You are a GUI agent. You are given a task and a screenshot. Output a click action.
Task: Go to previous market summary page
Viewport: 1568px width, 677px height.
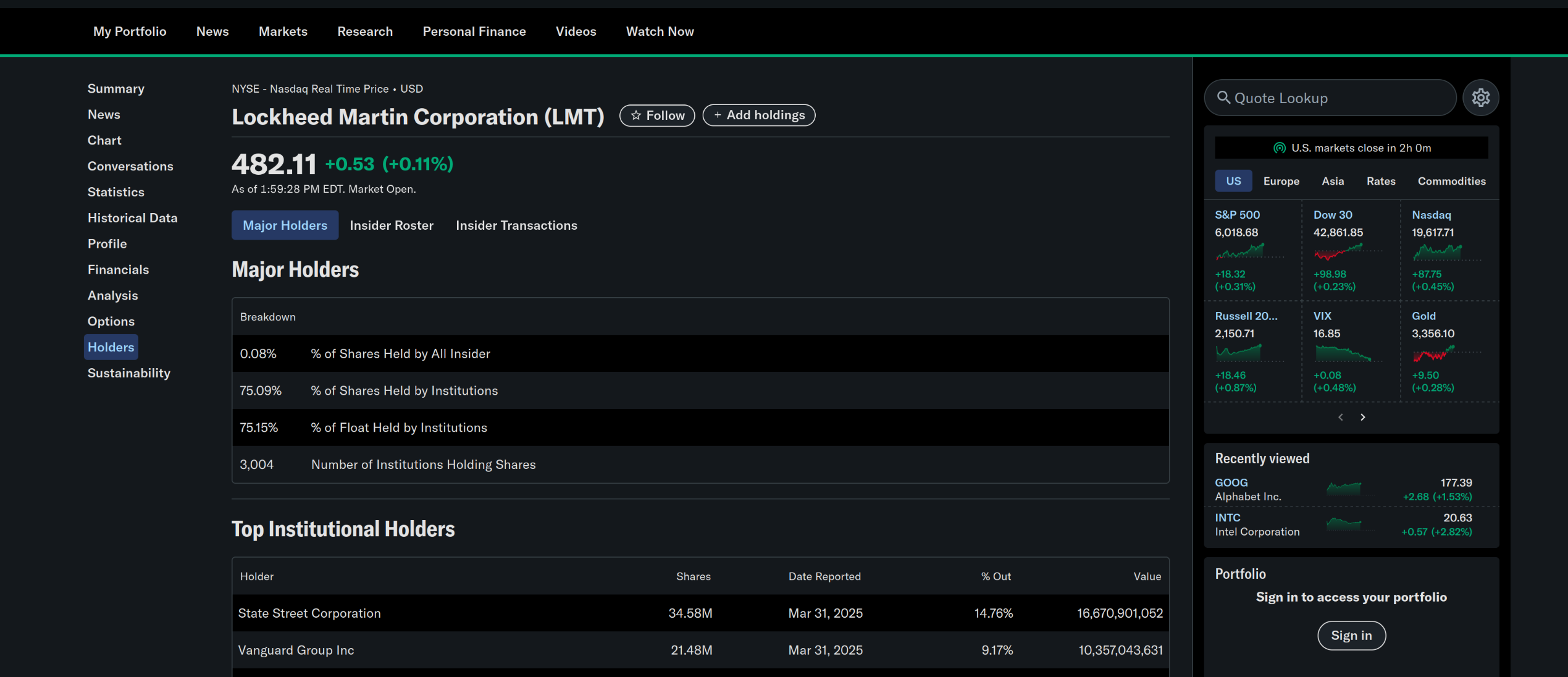click(x=1340, y=418)
